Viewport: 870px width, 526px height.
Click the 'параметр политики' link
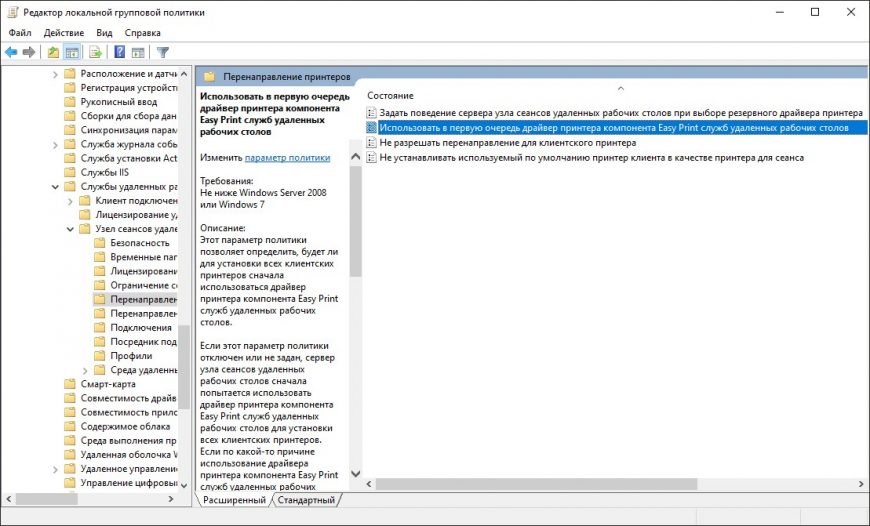(287, 158)
